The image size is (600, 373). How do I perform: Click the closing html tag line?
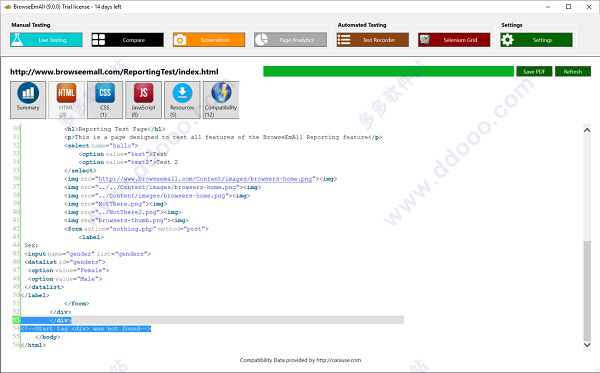[x=33, y=345]
